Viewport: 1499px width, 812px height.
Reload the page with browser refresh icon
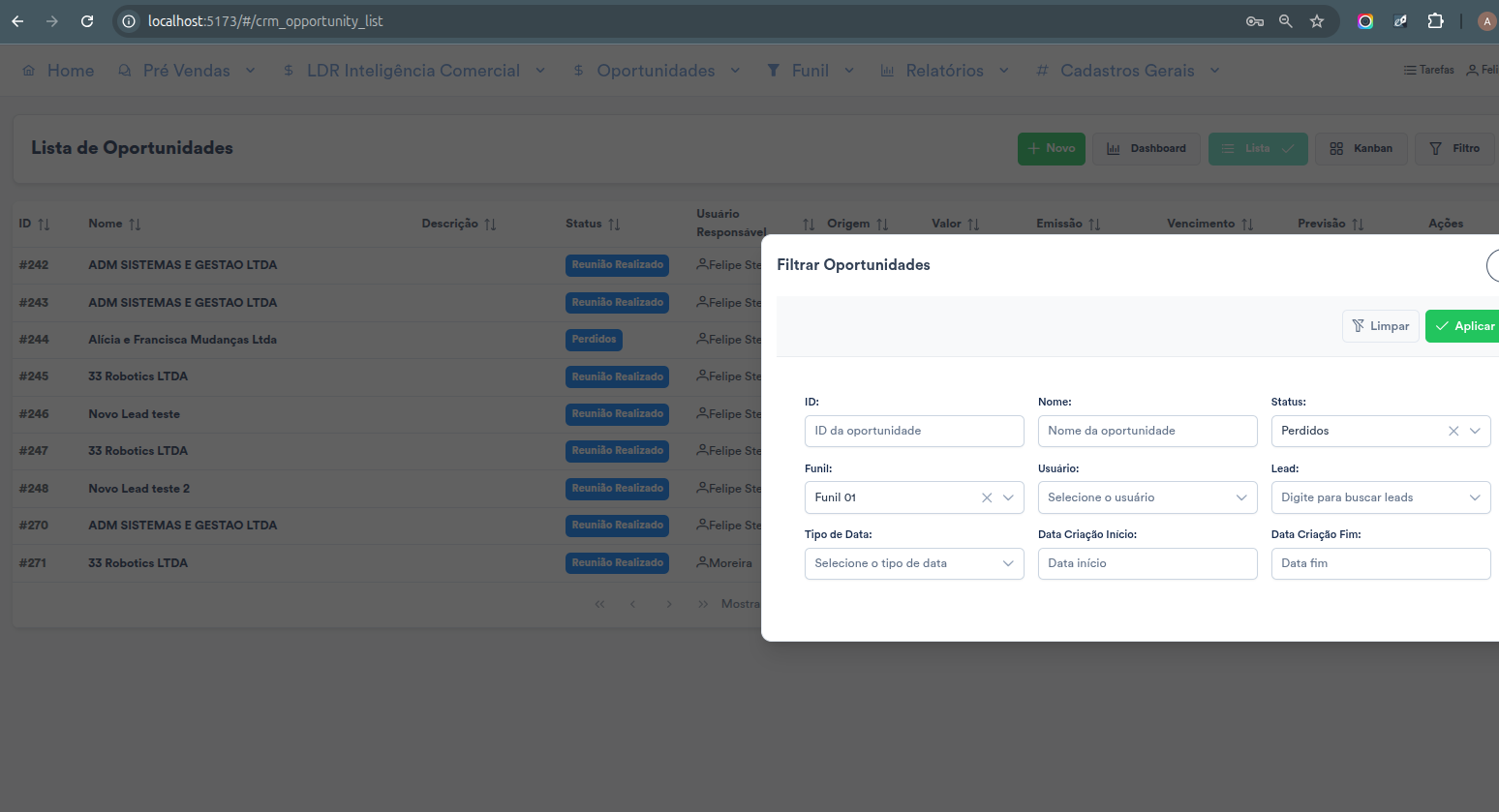(x=87, y=20)
